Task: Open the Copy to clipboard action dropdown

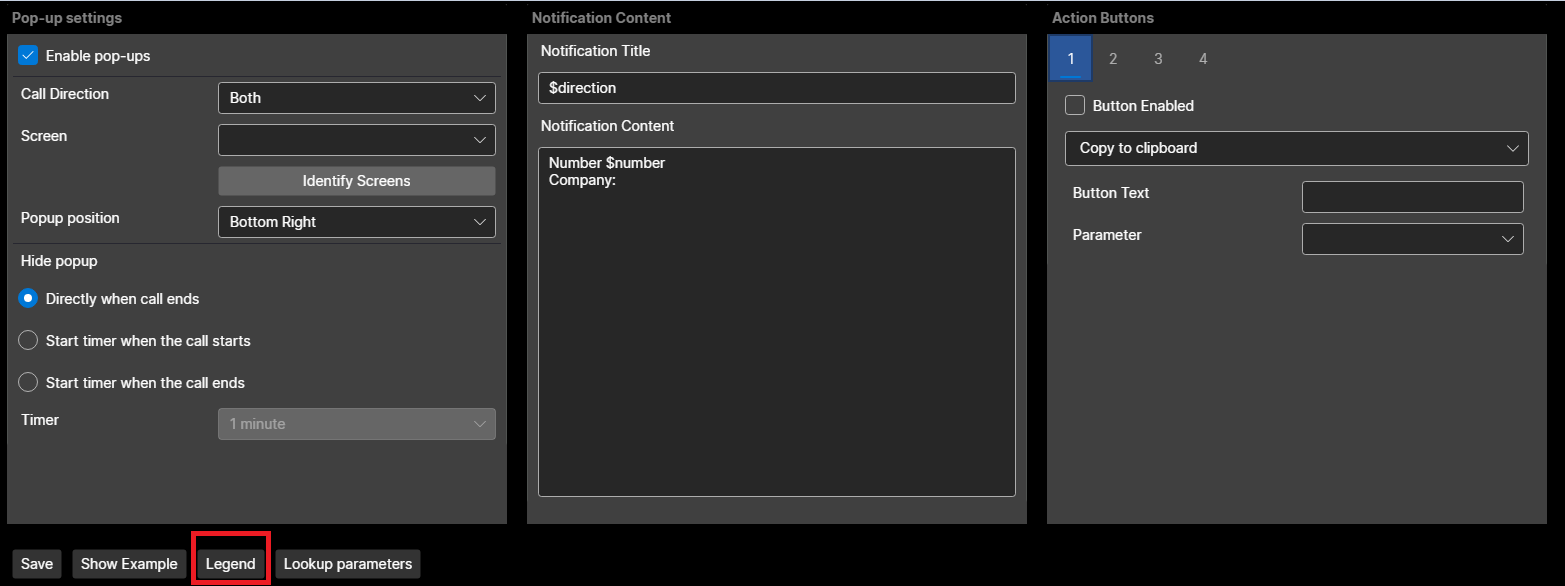Action: tap(1297, 148)
